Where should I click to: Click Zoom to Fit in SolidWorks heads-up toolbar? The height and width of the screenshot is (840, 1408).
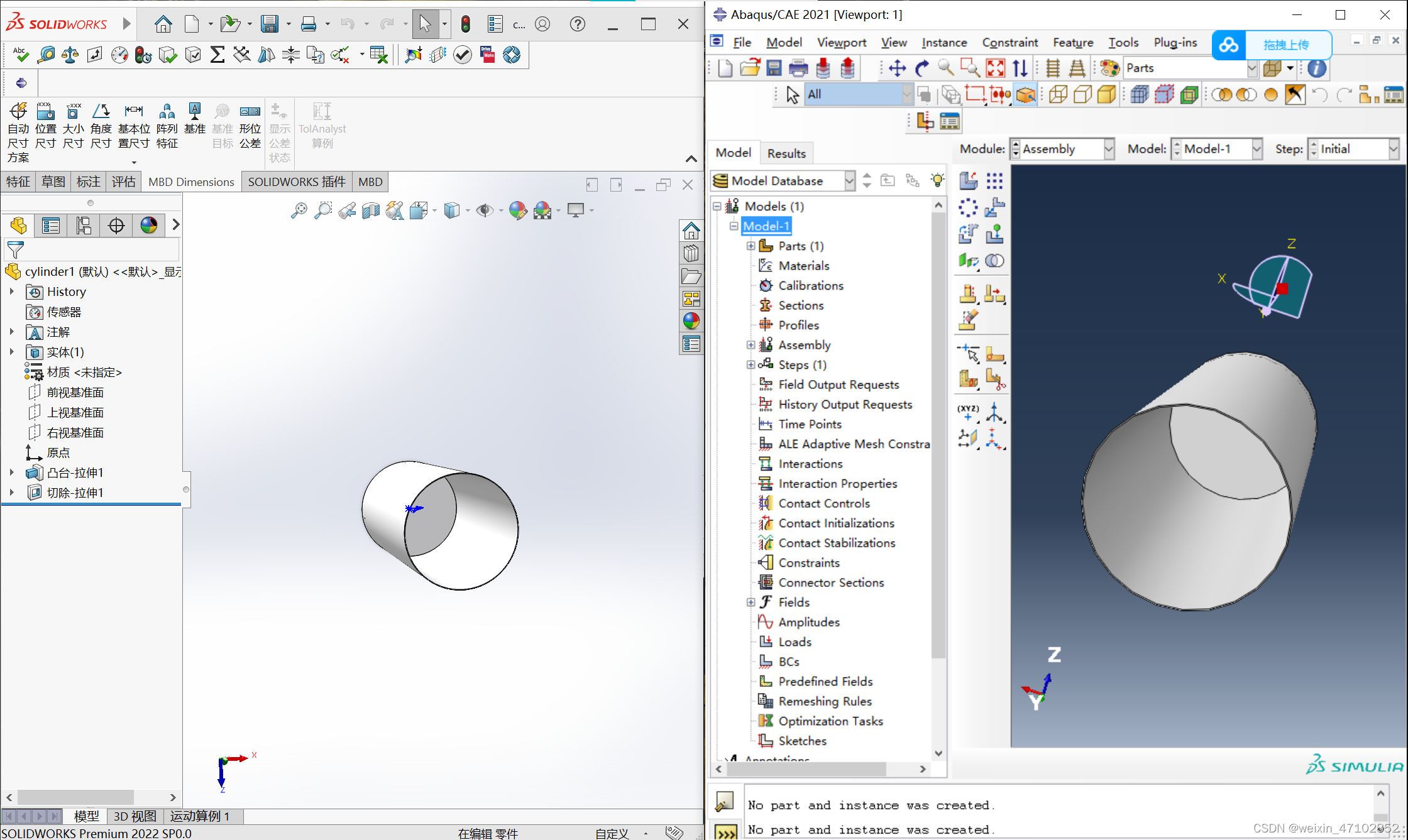coord(300,210)
